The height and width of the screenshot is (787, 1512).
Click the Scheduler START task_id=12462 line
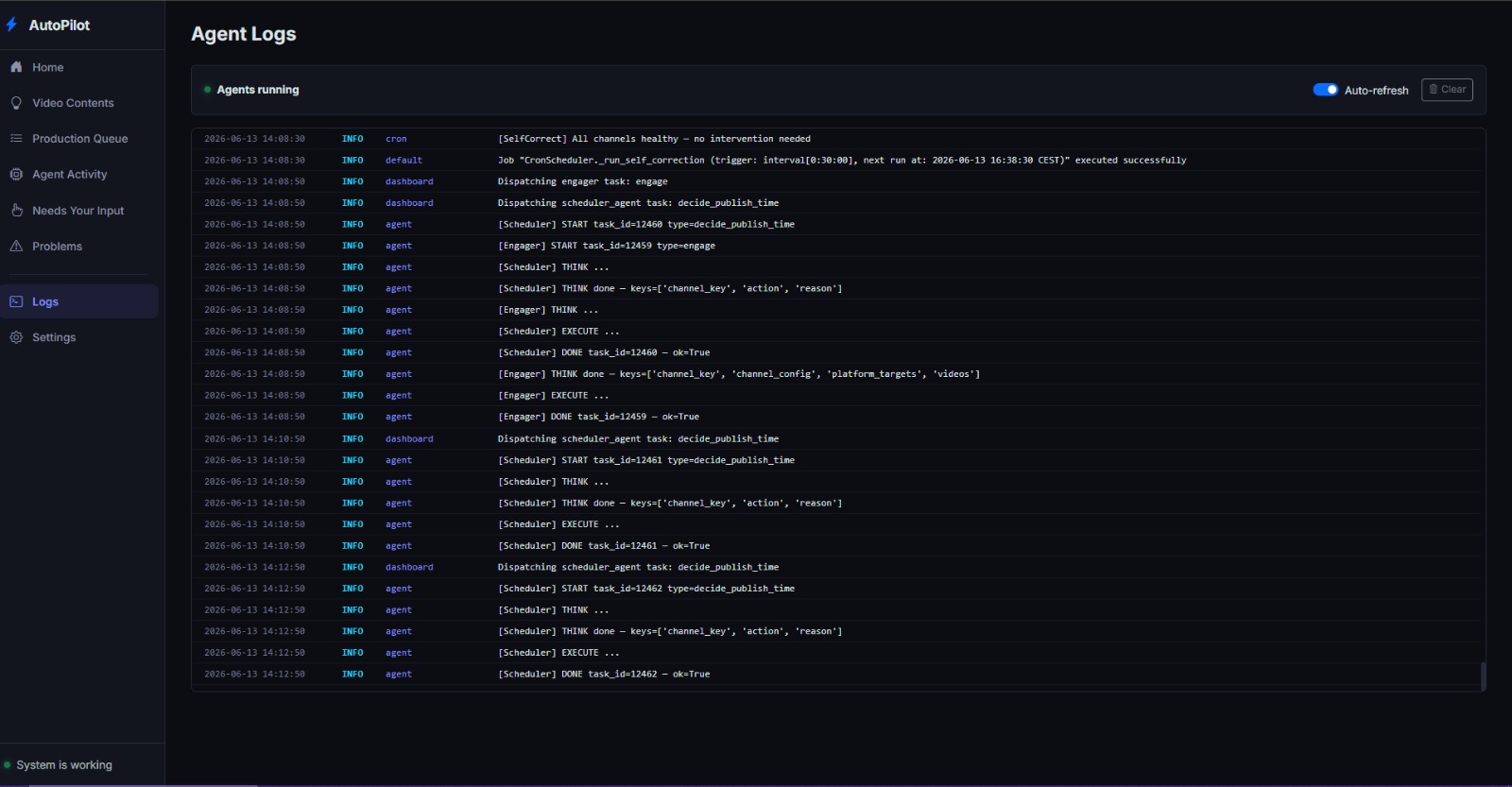pos(646,589)
